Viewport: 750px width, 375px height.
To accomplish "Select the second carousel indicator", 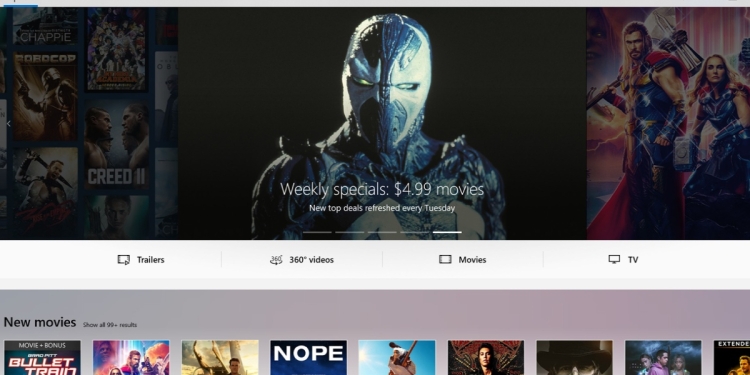I will click(350, 232).
